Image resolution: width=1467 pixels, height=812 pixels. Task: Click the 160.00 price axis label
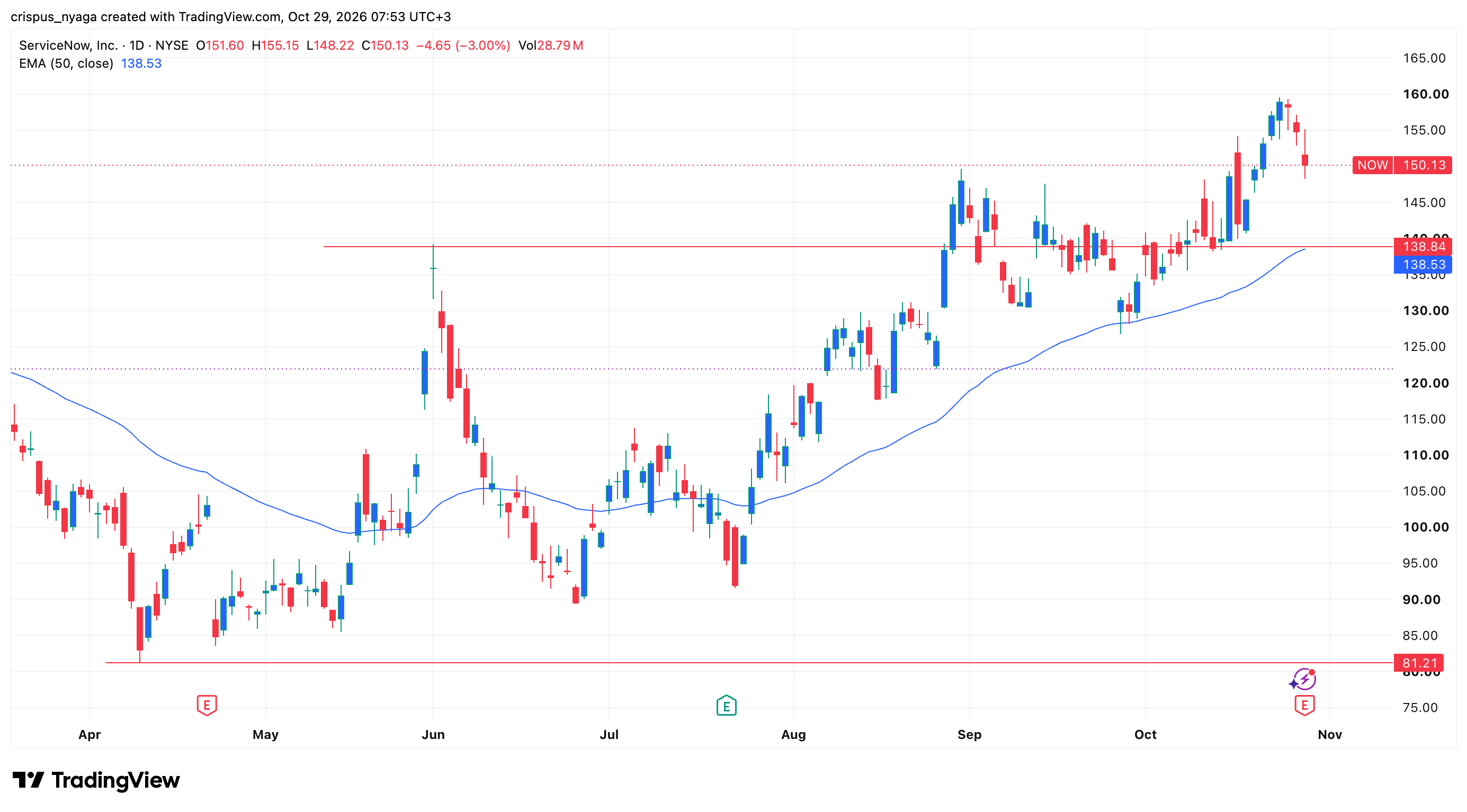coord(1426,94)
